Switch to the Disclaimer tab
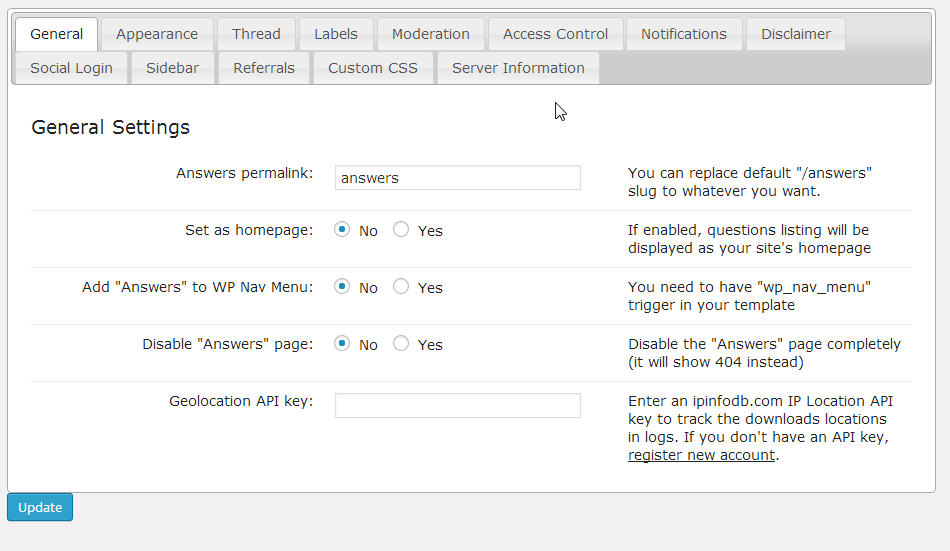 pyautogui.click(x=795, y=34)
